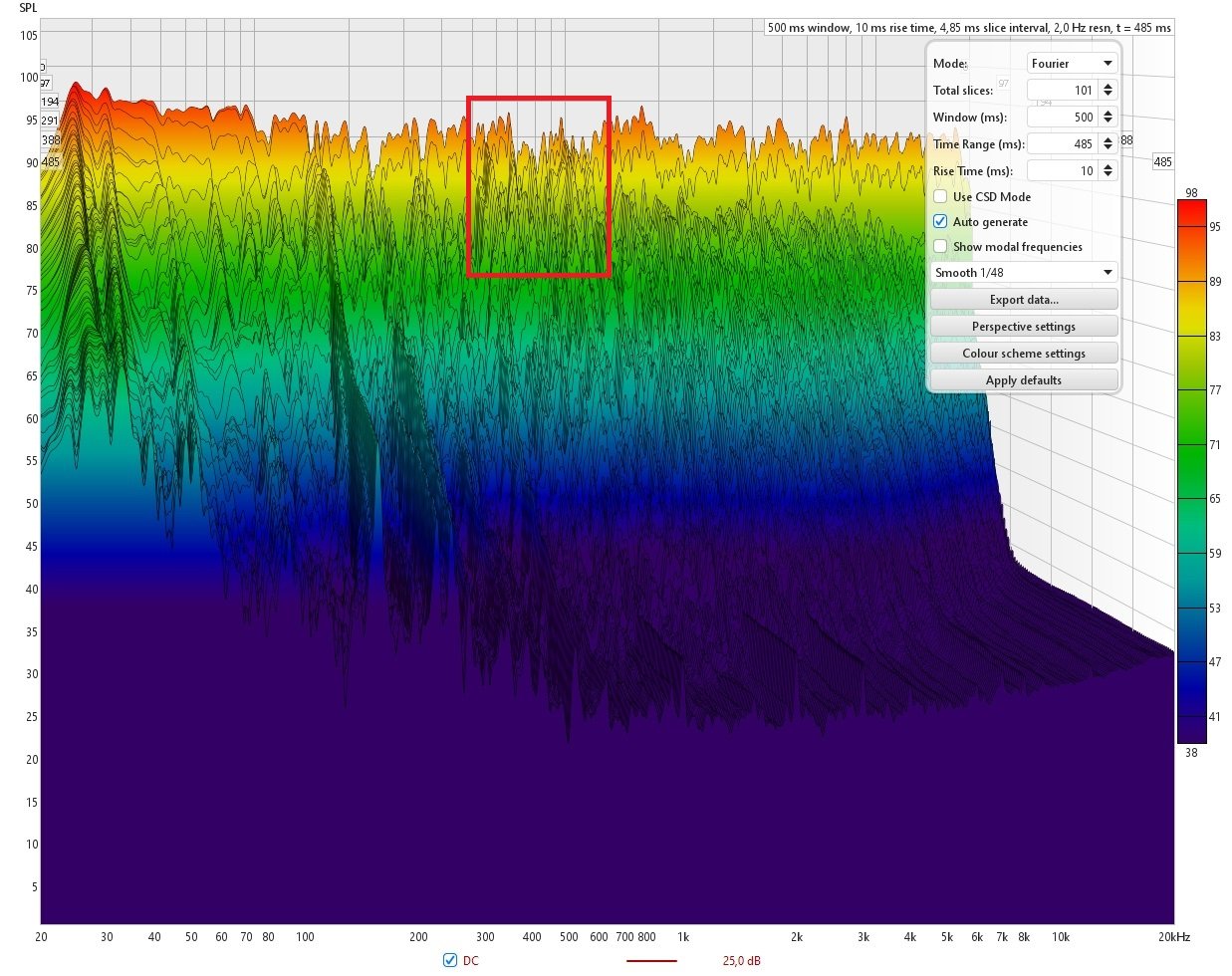Increase Time Range (ms) with up arrow
Viewport: 1232px width, 976px height.
click(x=1108, y=139)
